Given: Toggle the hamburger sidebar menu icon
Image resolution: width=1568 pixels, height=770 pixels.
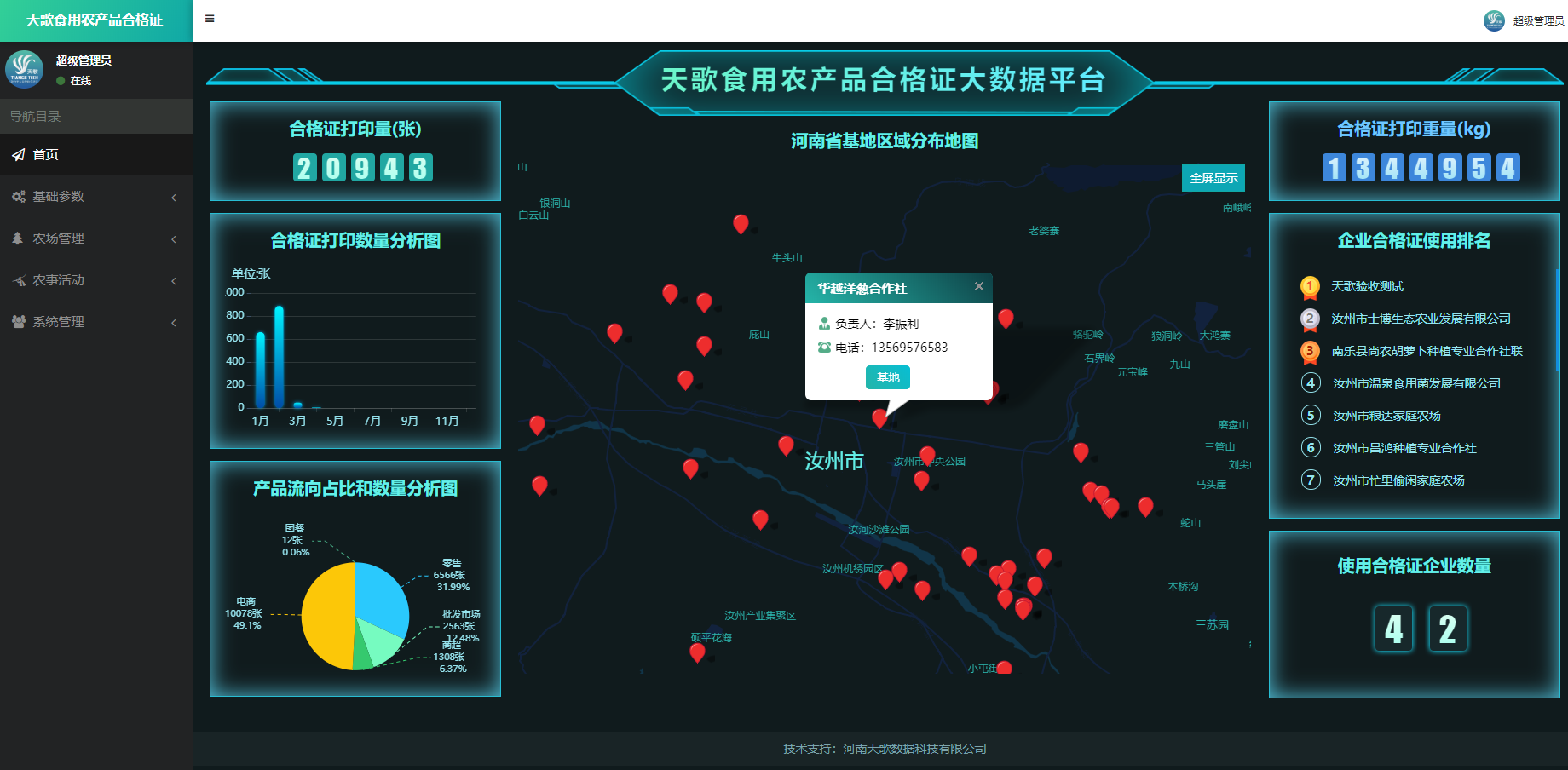Looking at the screenshot, I should (210, 19).
